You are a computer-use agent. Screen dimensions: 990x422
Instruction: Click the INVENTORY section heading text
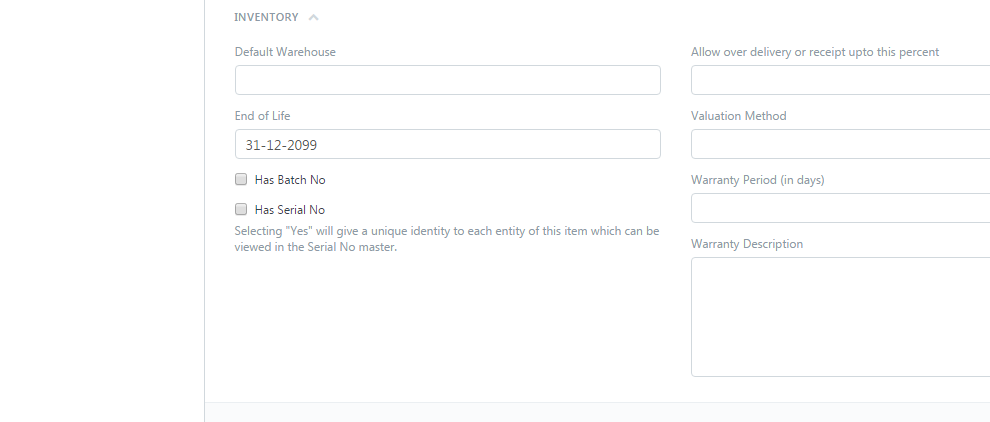266,18
